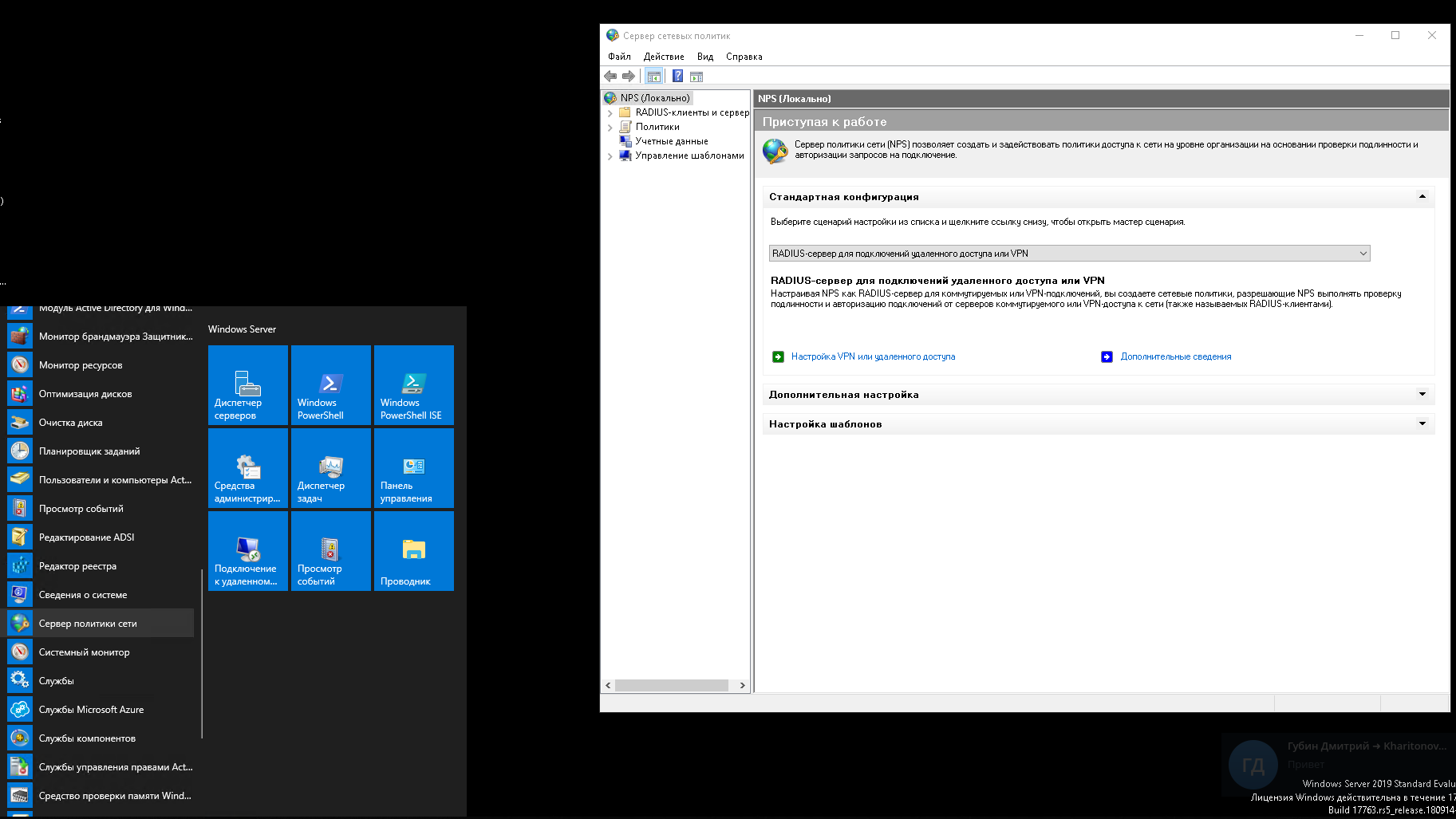The width and height of the screenshot is (1456, 819).
Task: Select the RADIUS-клиенты и серверы tree label
Action: click(692, 112)
